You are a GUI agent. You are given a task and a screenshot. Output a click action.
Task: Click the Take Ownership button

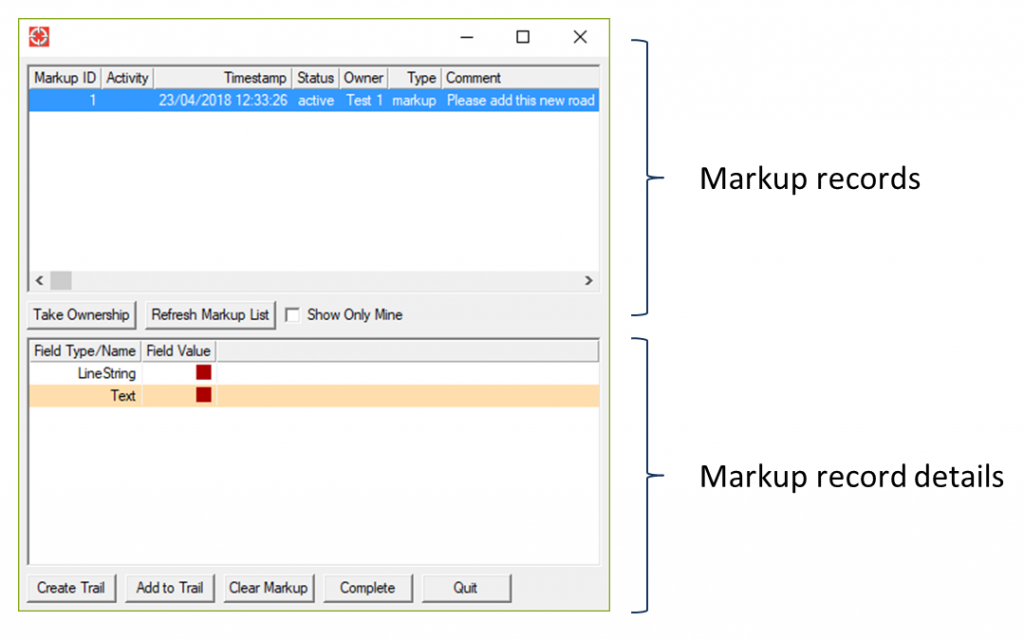[81, 314]
